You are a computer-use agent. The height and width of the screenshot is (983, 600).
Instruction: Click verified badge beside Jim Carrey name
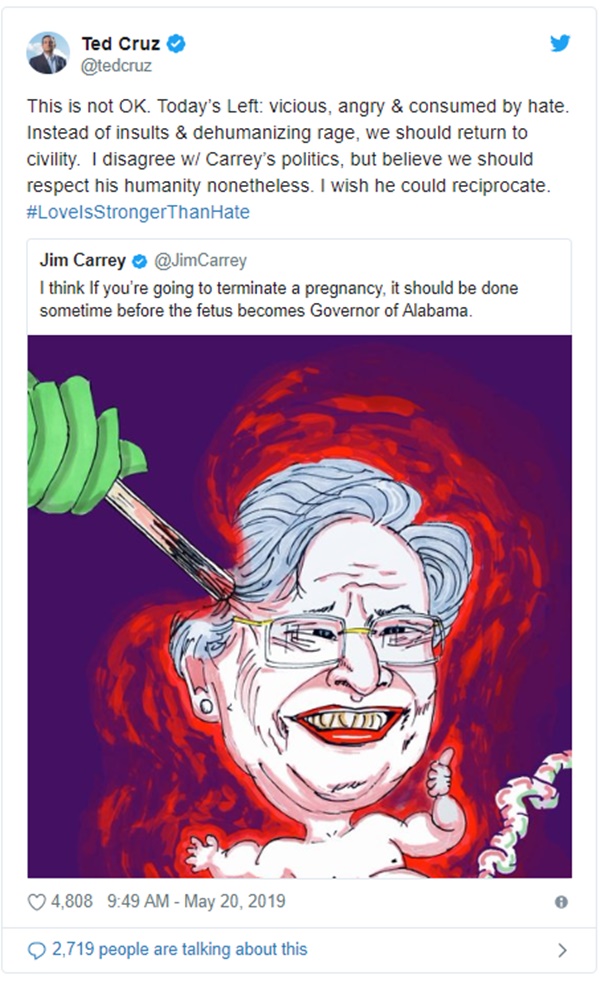pos(140,262)
